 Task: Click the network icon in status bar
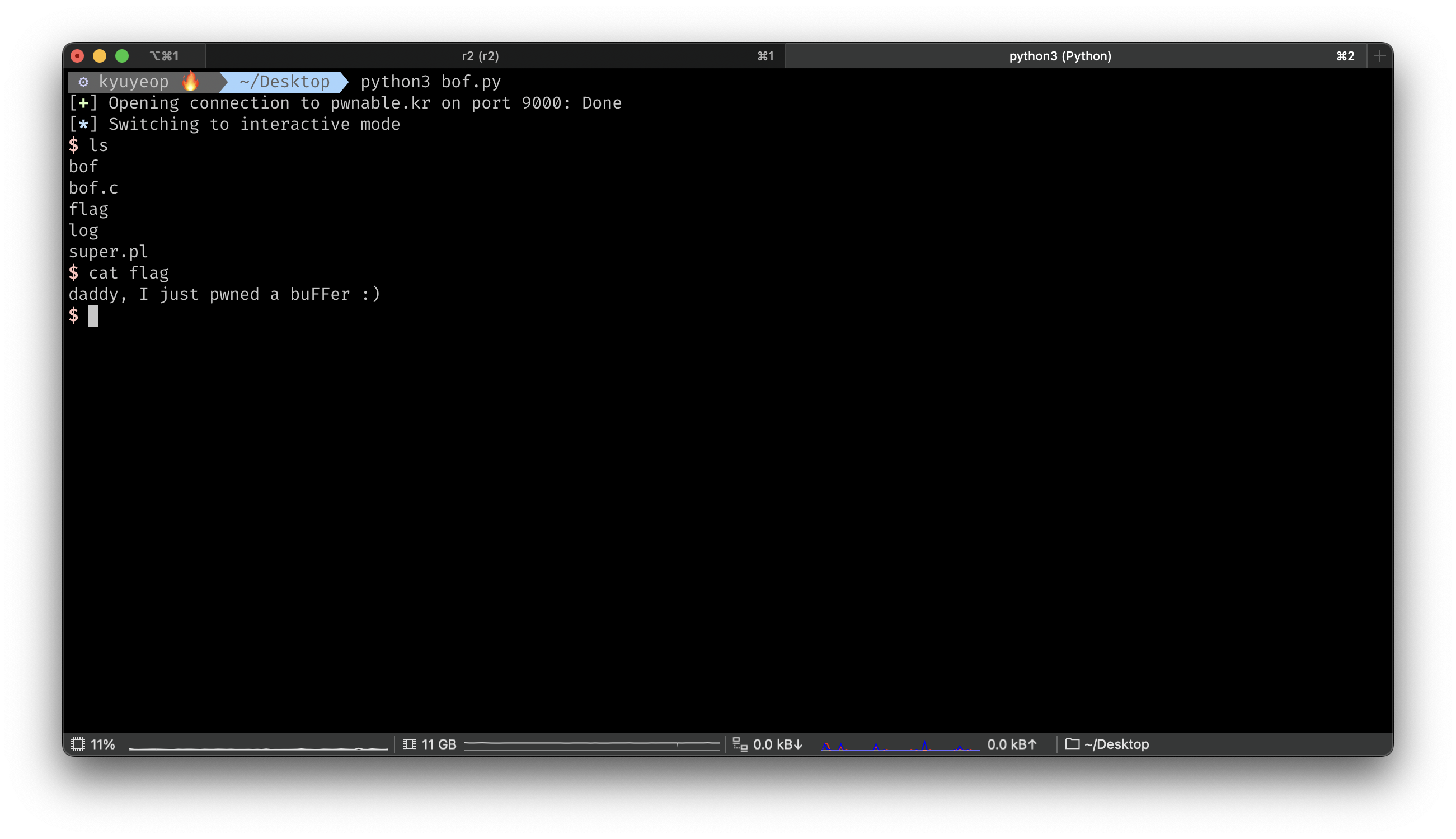740,744
